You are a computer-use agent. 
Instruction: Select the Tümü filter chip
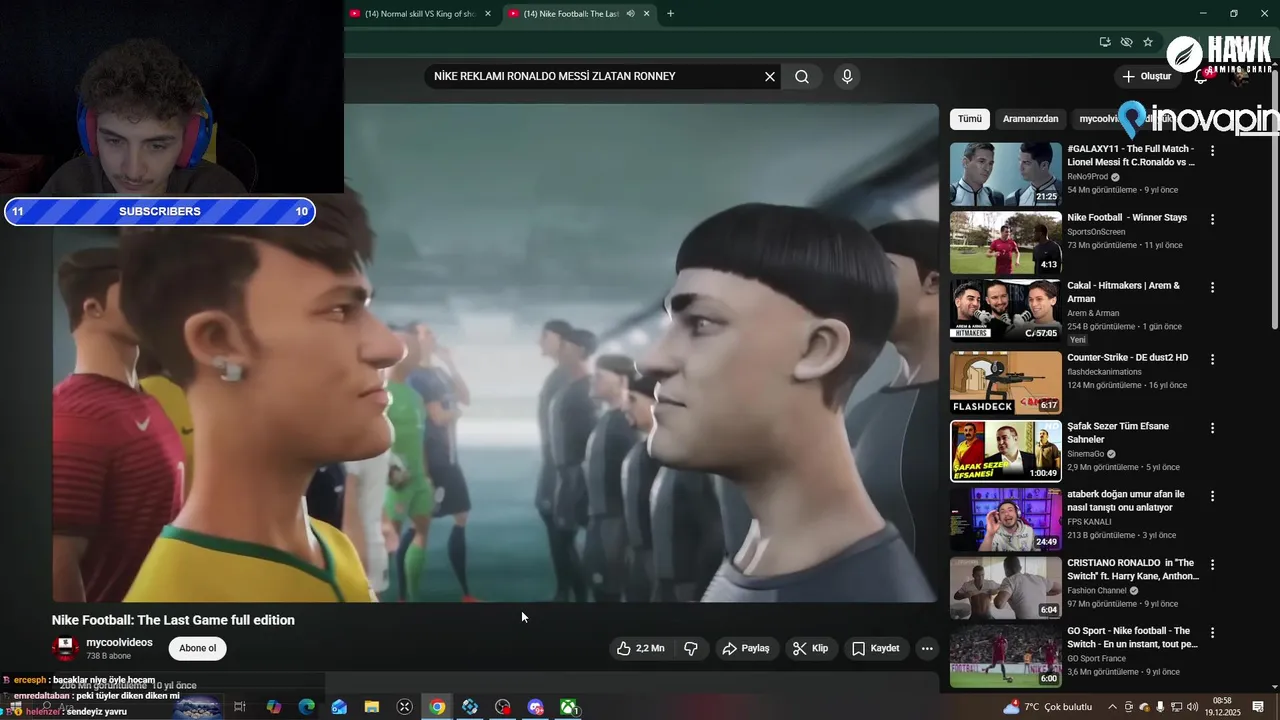tap(970, 119)
